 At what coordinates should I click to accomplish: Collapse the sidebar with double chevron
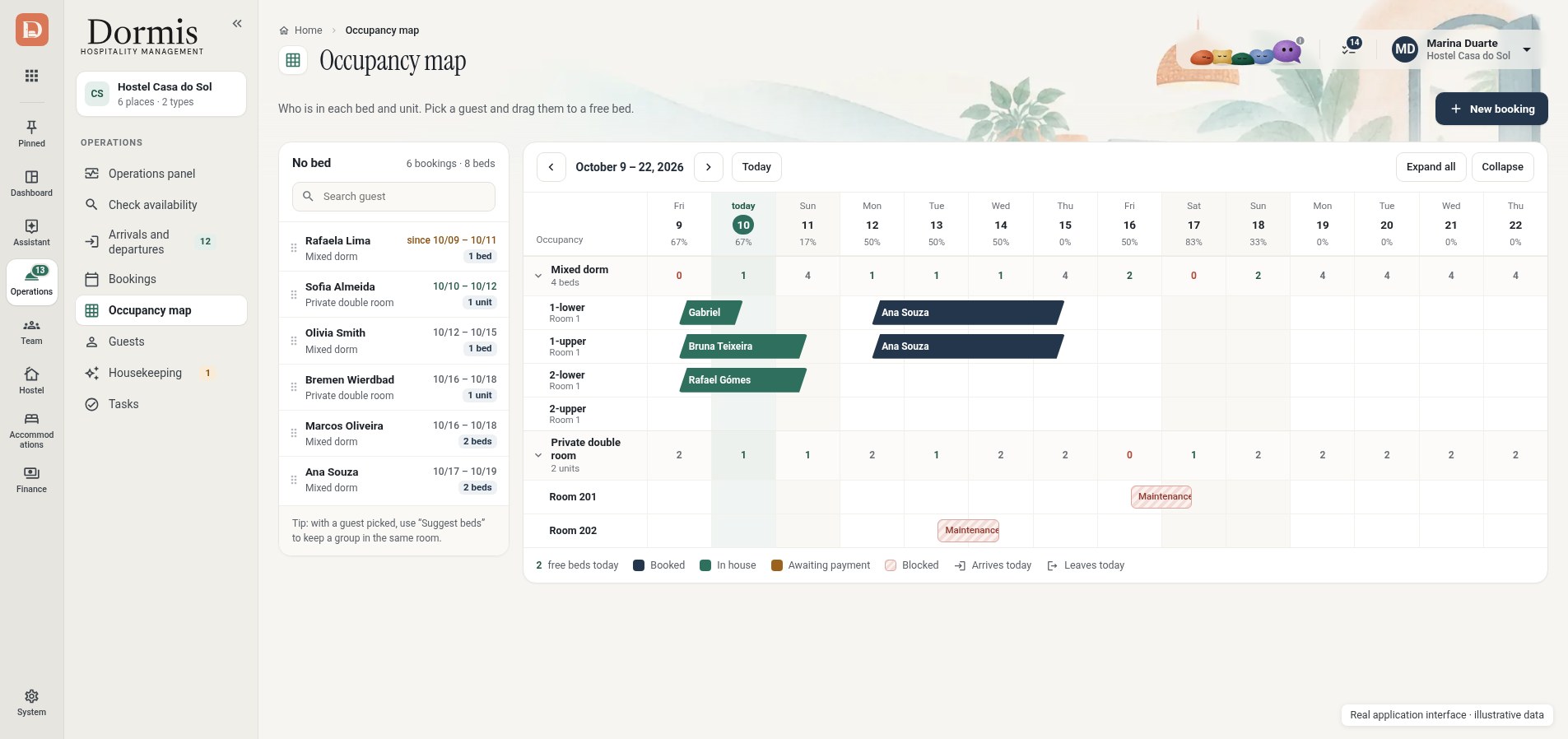[x=237, y=24]
